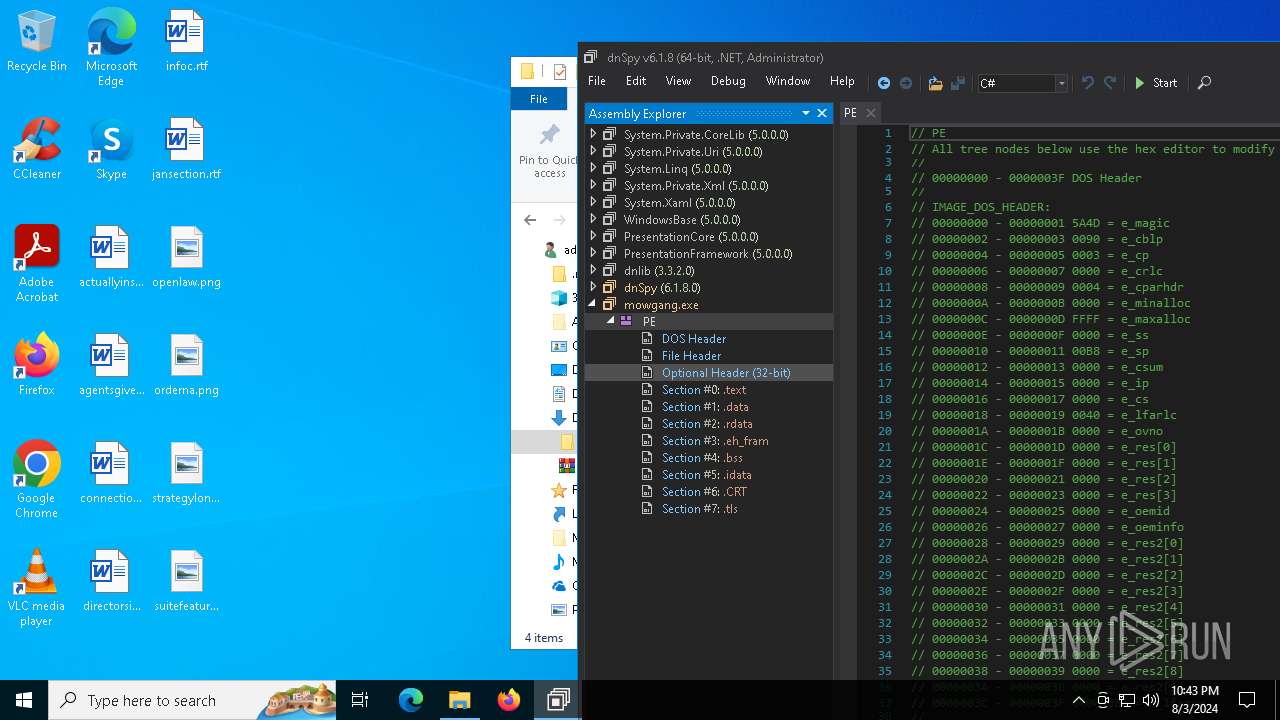Screen dimensions: 1280x720
Task: Open Assembly Explorer panel options arrow
Action: [x=805, y=113]
